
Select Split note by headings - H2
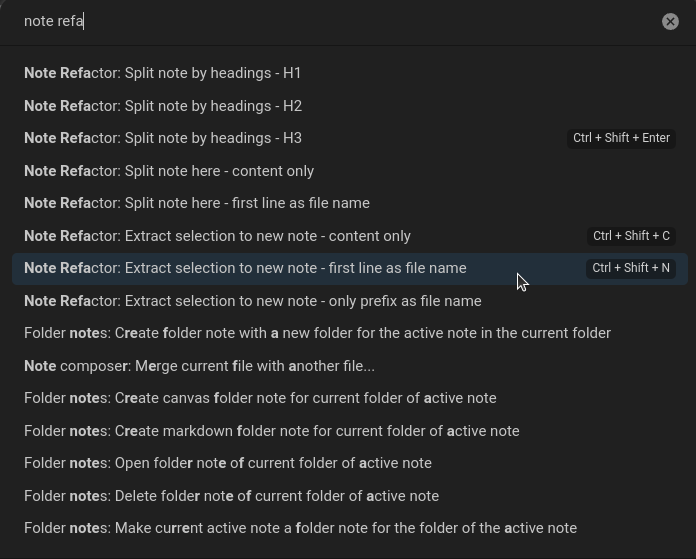coord(163,106)
